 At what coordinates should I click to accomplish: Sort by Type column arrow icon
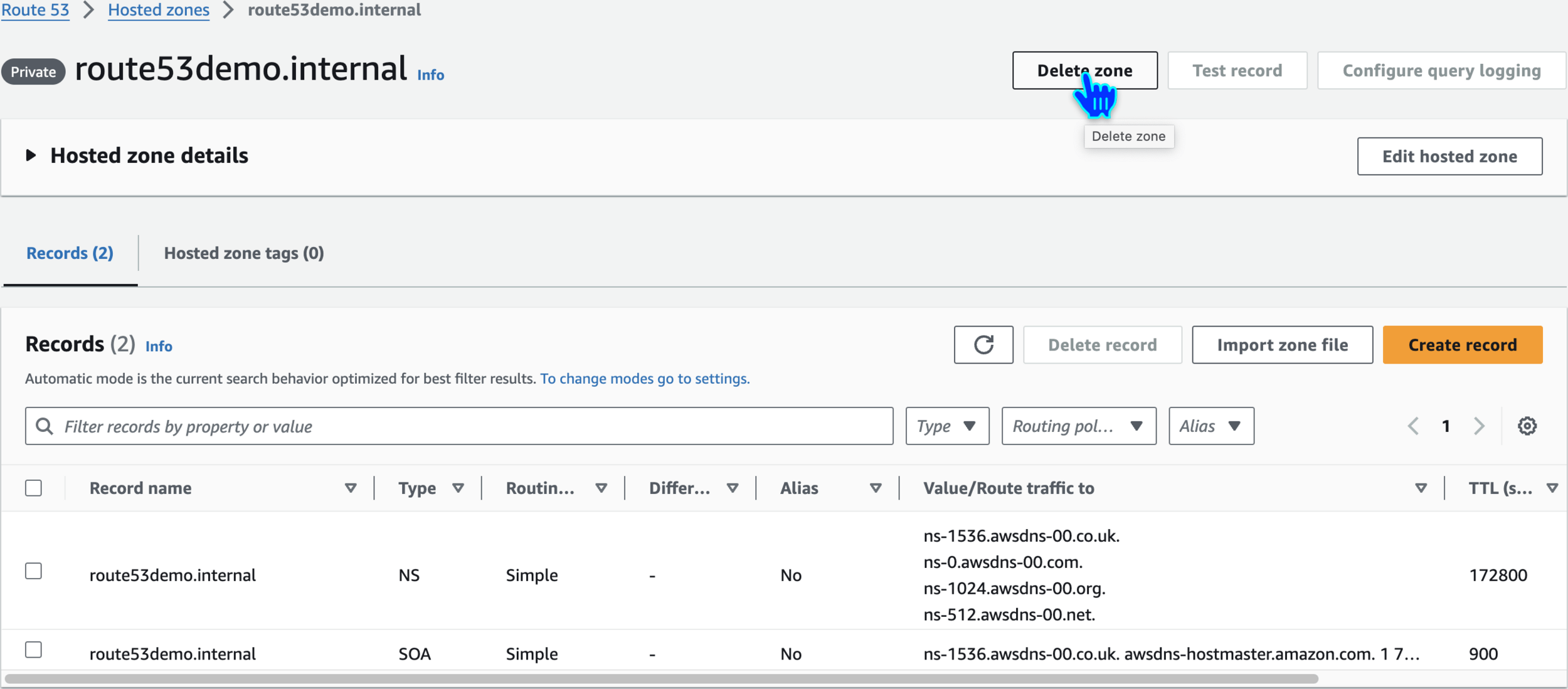click(x=458, y=488)
